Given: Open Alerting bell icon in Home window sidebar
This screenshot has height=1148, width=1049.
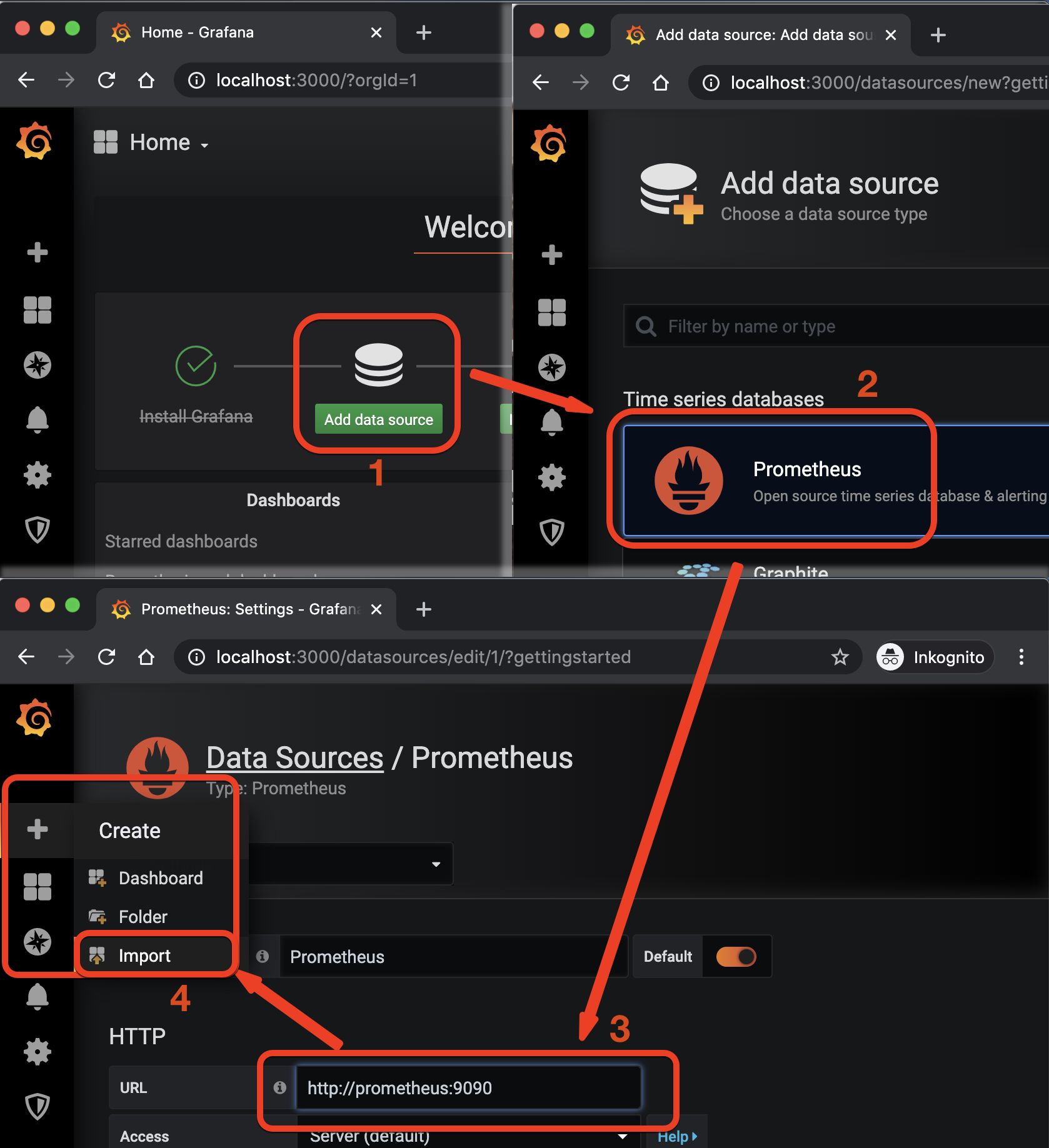Looking at the screenshot, I should pyautogui.click(x=38, y=420).
